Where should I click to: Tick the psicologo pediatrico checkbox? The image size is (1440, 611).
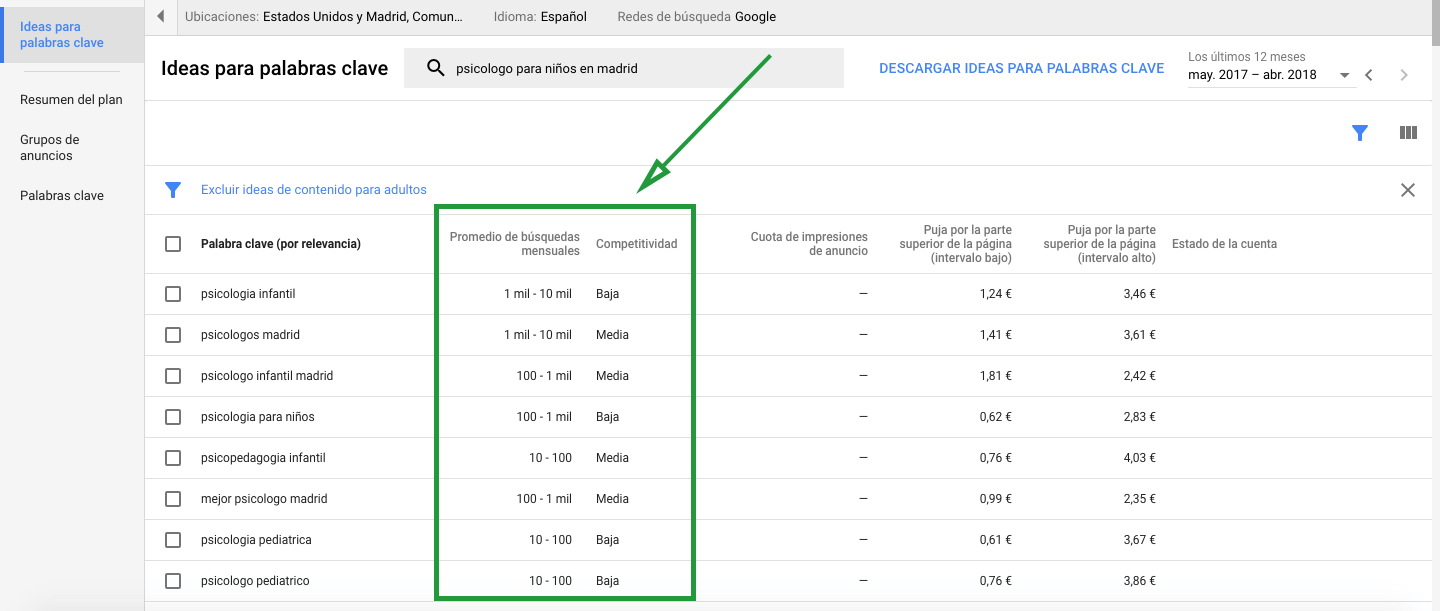click(173, 581)
